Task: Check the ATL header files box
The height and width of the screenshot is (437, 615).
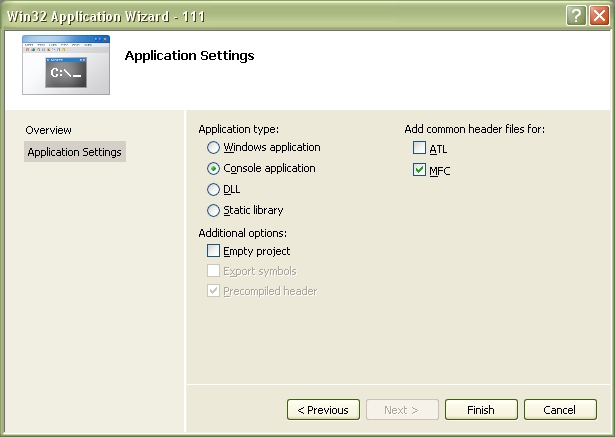Action: point(419,148)
